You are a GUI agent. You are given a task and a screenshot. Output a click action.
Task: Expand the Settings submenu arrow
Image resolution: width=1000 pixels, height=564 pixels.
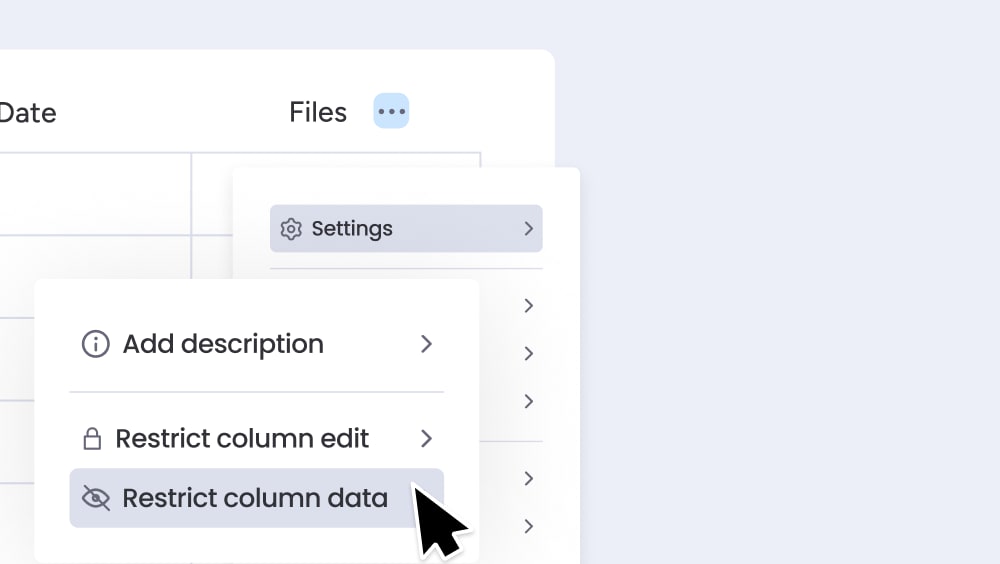click(528, 229)
